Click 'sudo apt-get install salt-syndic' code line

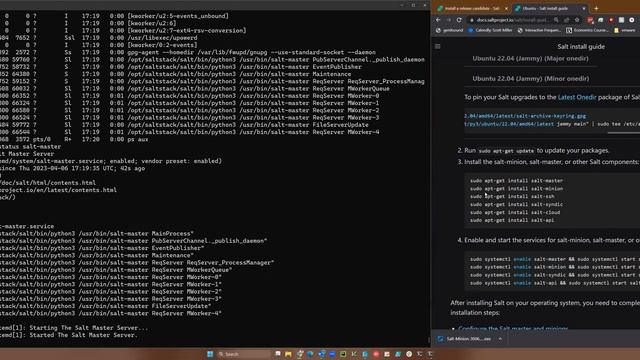[x=516, y=204]
